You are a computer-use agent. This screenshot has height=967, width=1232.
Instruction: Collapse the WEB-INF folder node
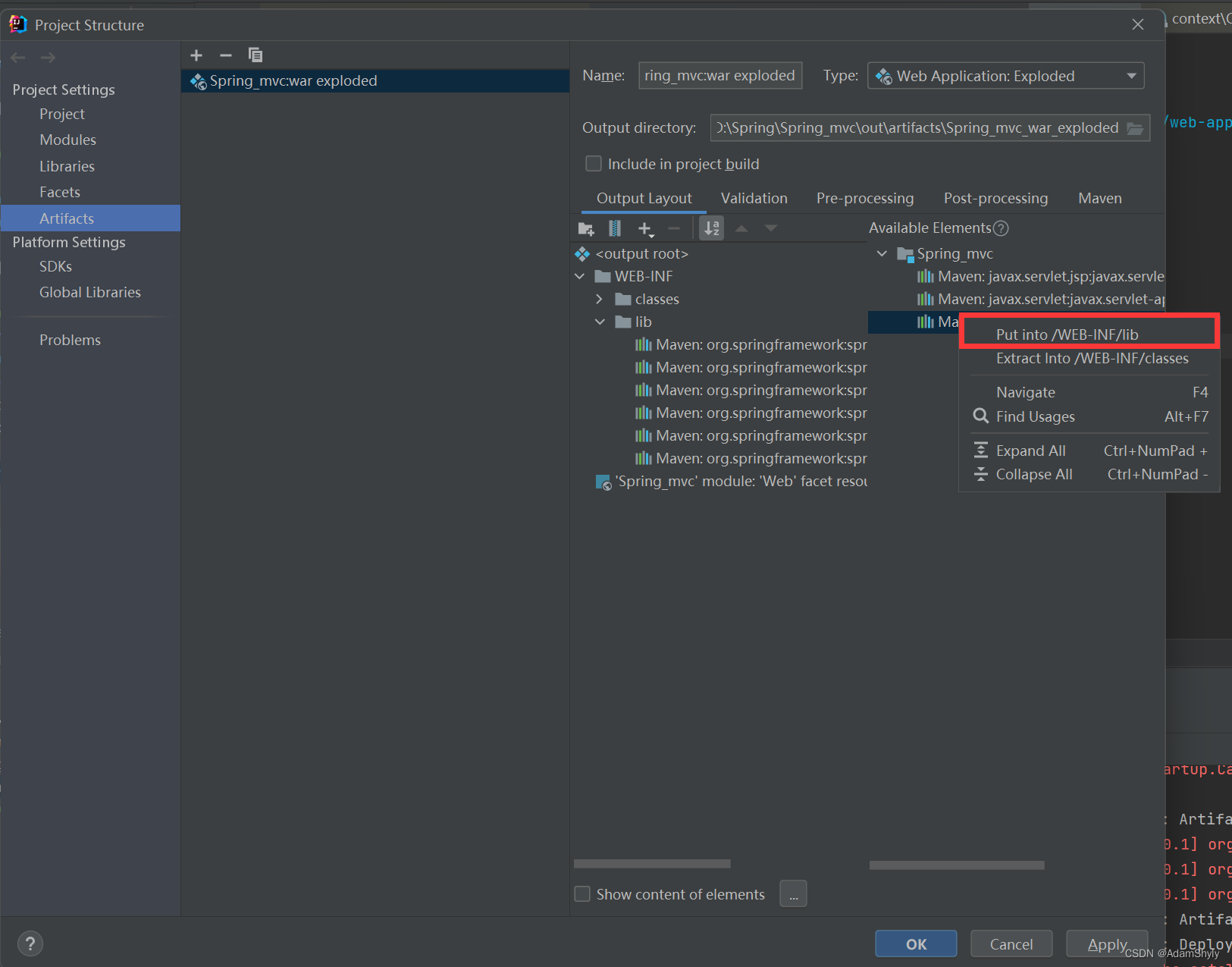tap(580, 276)
